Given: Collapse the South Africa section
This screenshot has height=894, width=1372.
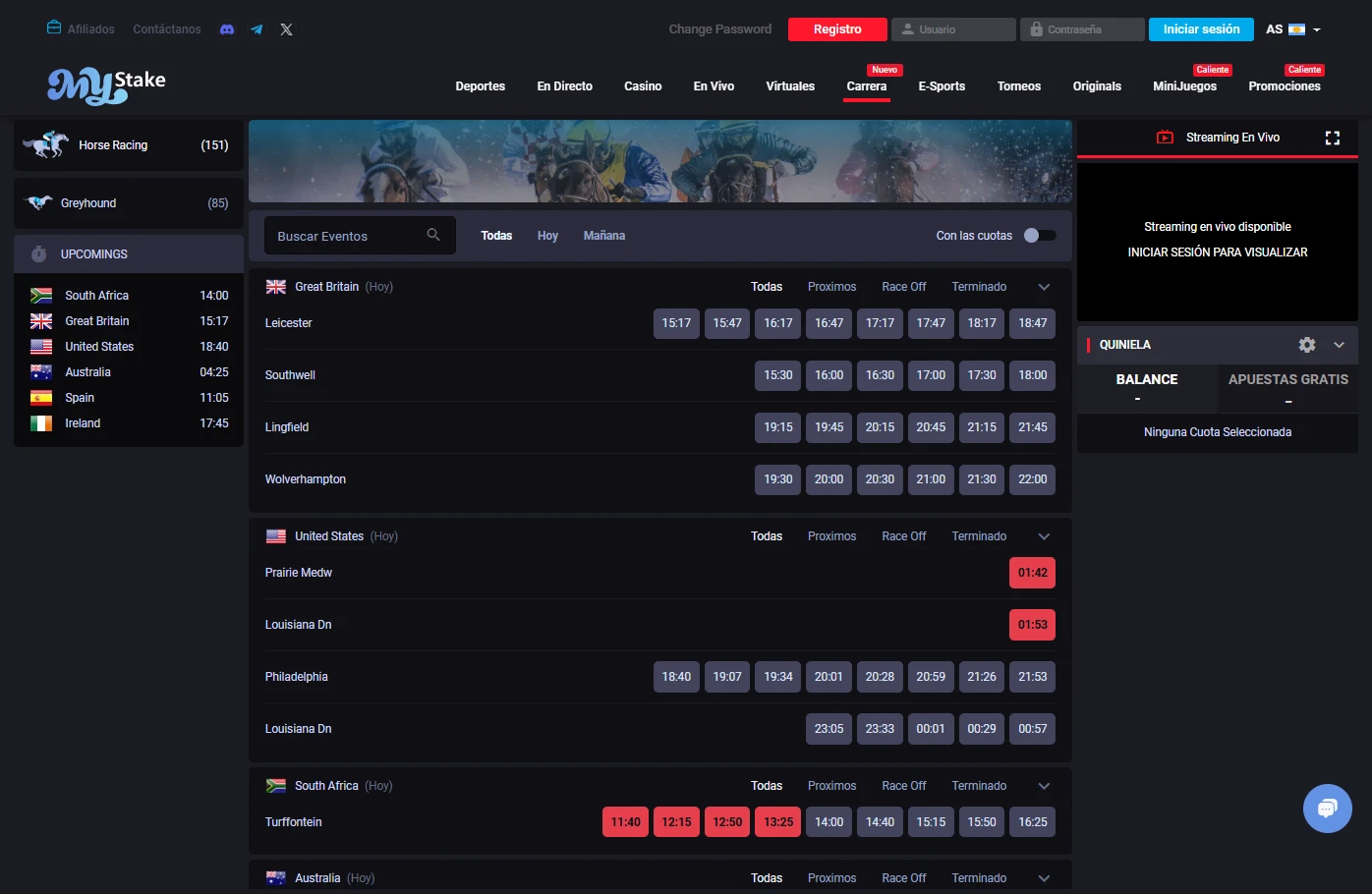Looking at the screenshot, I should [x=1044, y=786].
